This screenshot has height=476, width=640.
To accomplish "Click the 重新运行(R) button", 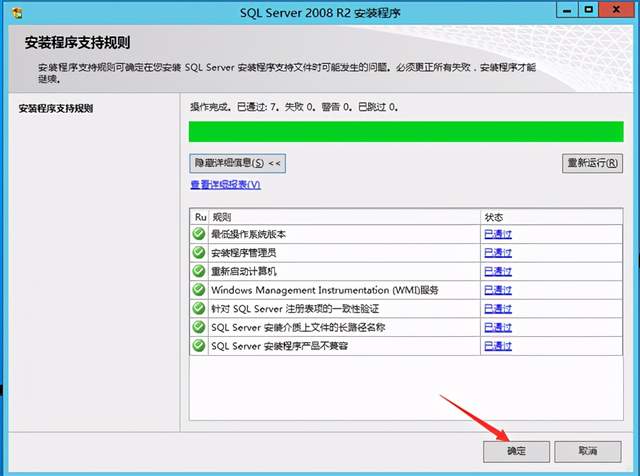I will 592,163.
